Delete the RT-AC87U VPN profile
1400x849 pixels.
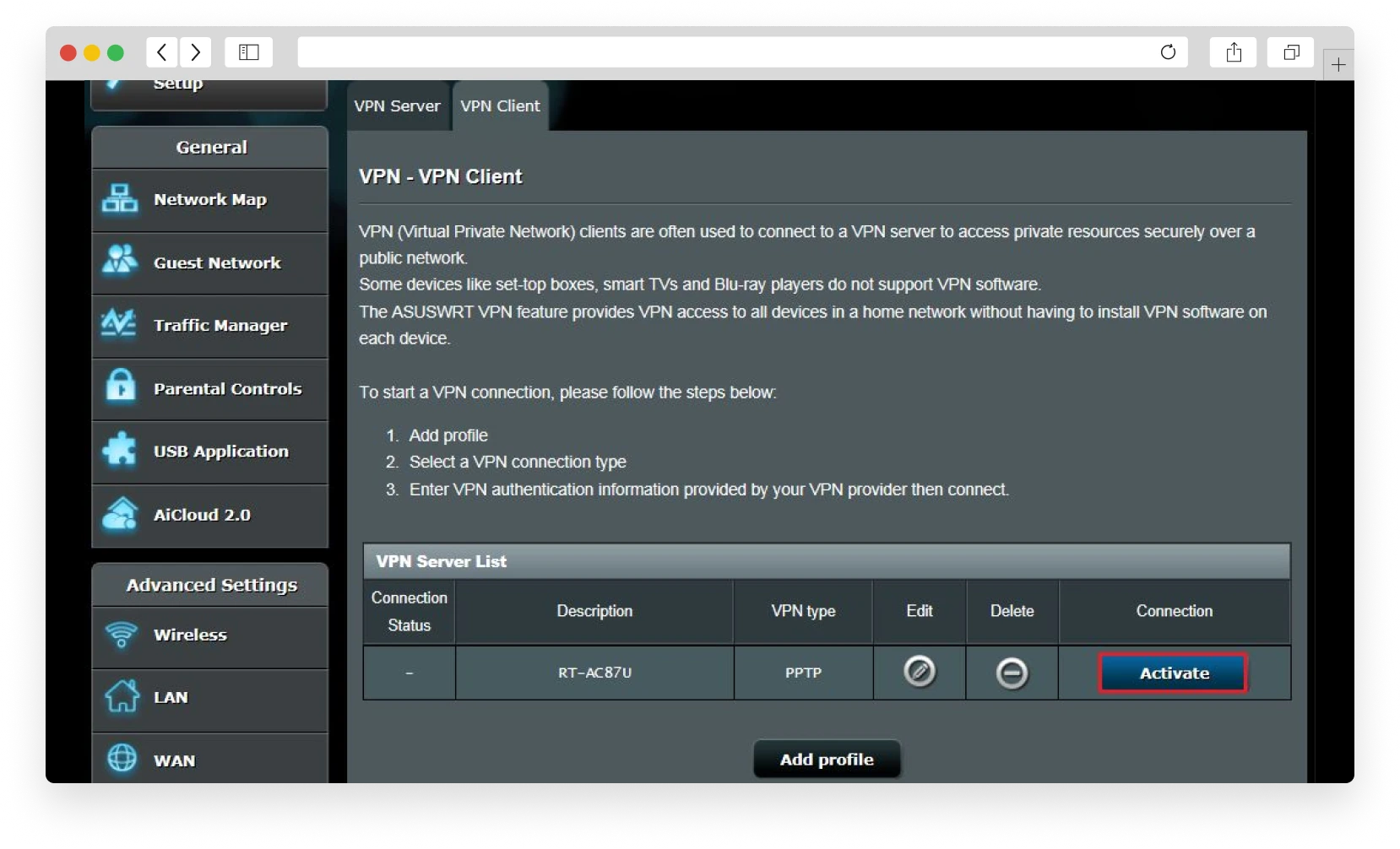(1012, 673)
